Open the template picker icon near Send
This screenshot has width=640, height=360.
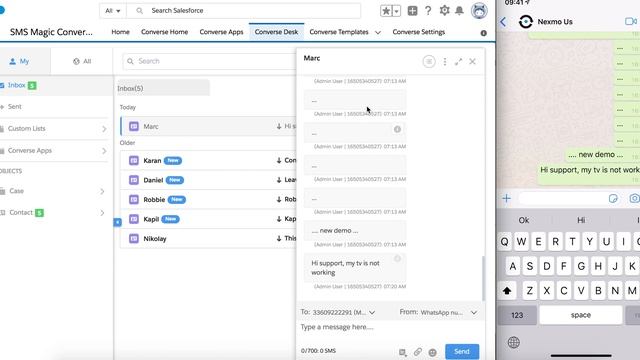click(402, 352)
